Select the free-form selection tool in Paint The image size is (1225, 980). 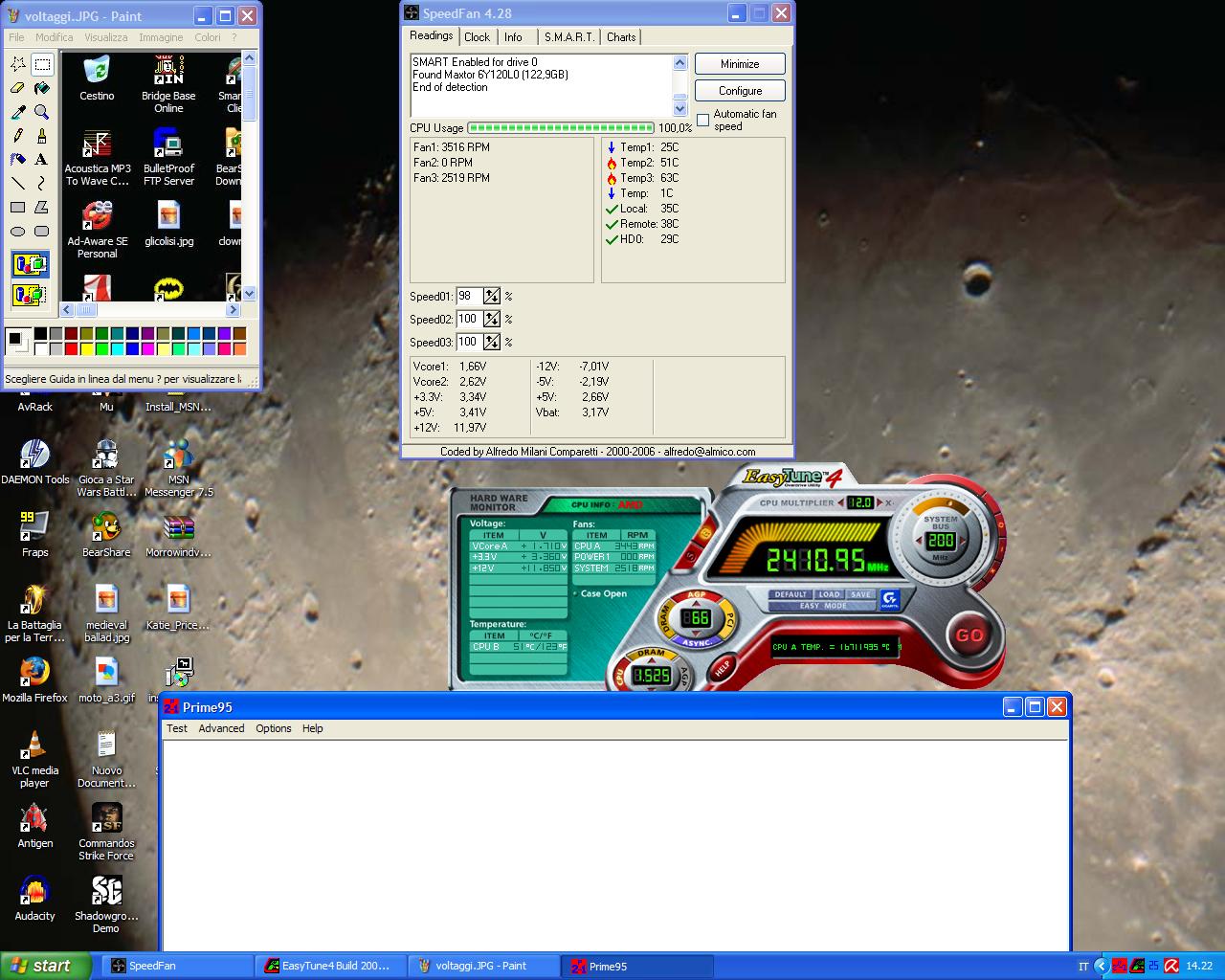pyautogui.click(x=18, y=65)
